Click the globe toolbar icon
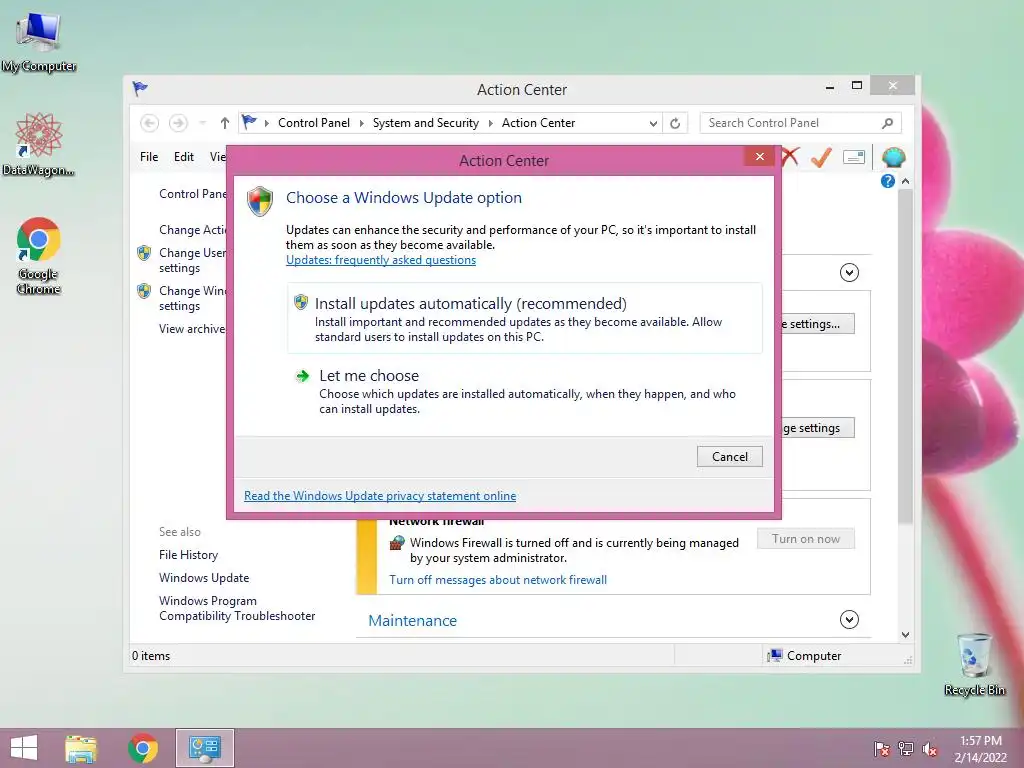Image resolution: width=1024 pixels, height=768 pixels. point(893,157)
